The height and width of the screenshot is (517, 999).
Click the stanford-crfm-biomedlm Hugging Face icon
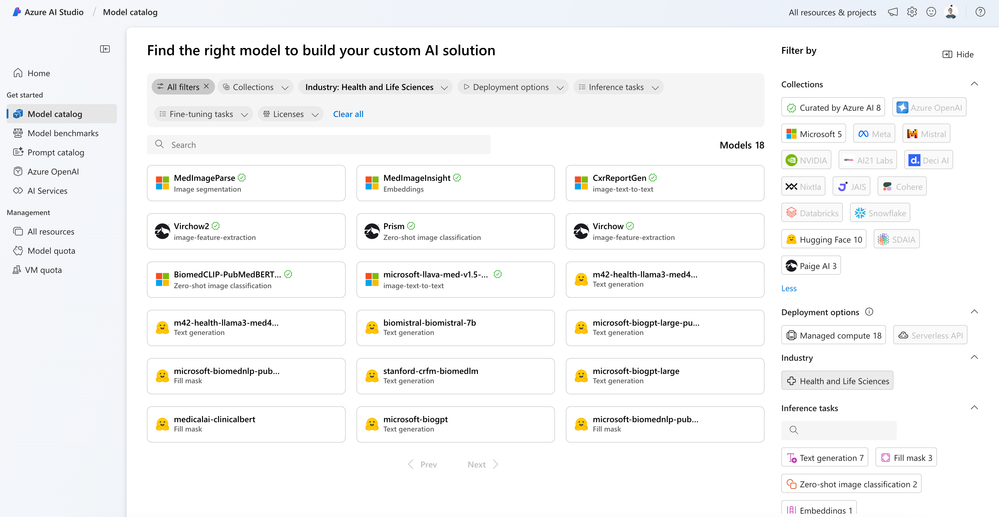371,376
